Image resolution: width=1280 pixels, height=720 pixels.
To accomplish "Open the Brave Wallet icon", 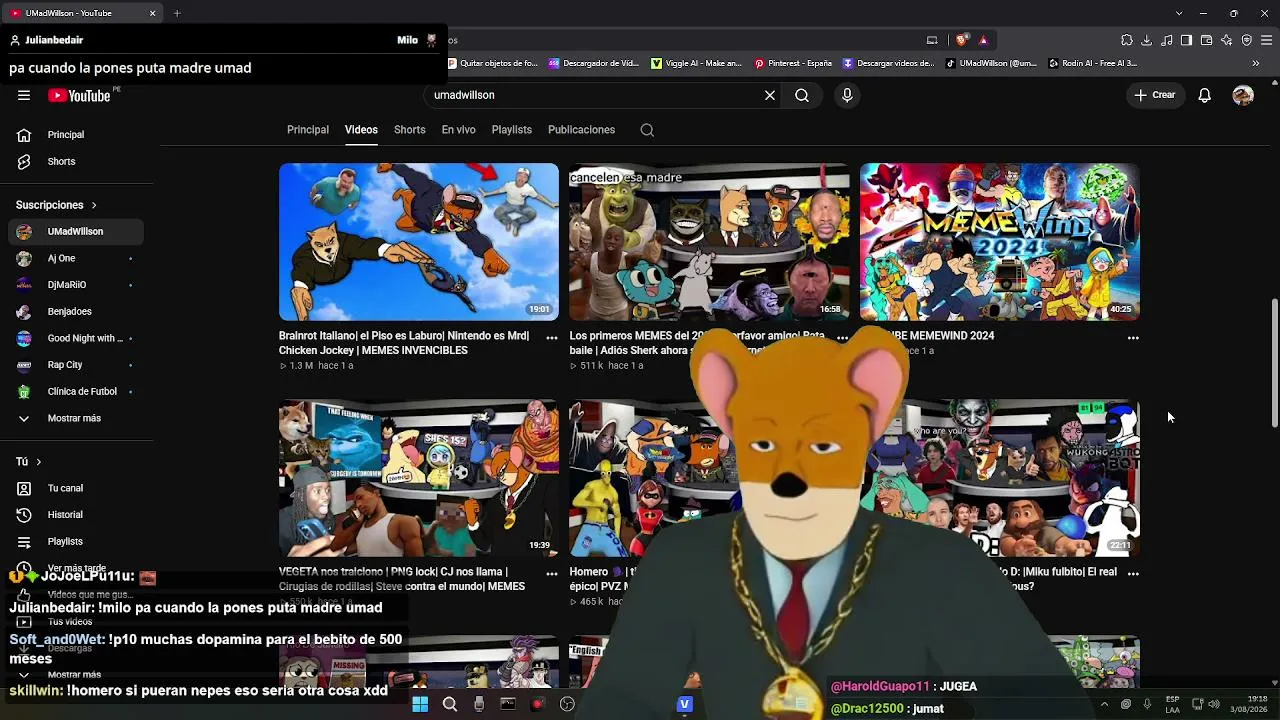I will (x=1207, y=40).
